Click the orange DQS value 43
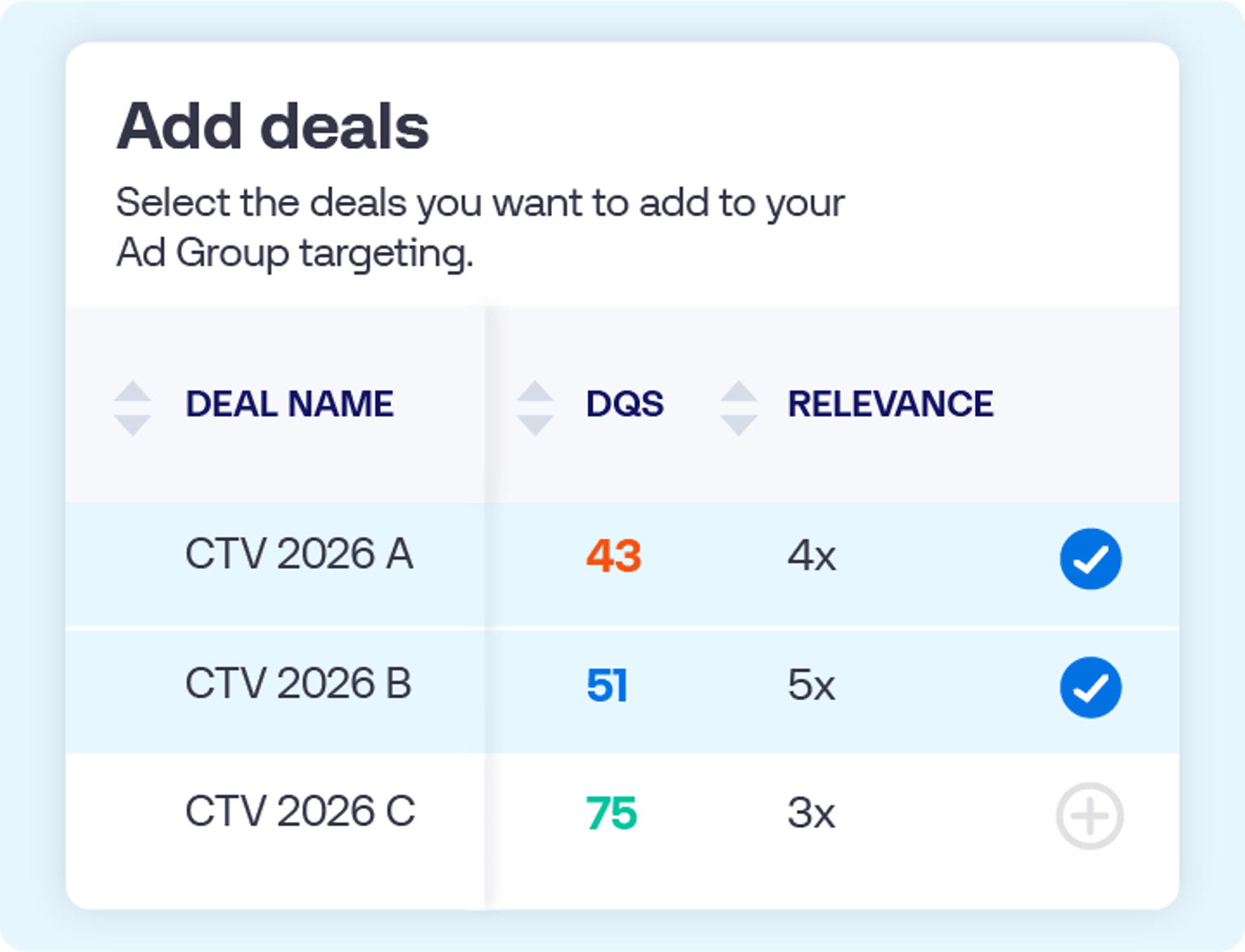This screenshot has height=952, width=1245. tap(613, 556)
